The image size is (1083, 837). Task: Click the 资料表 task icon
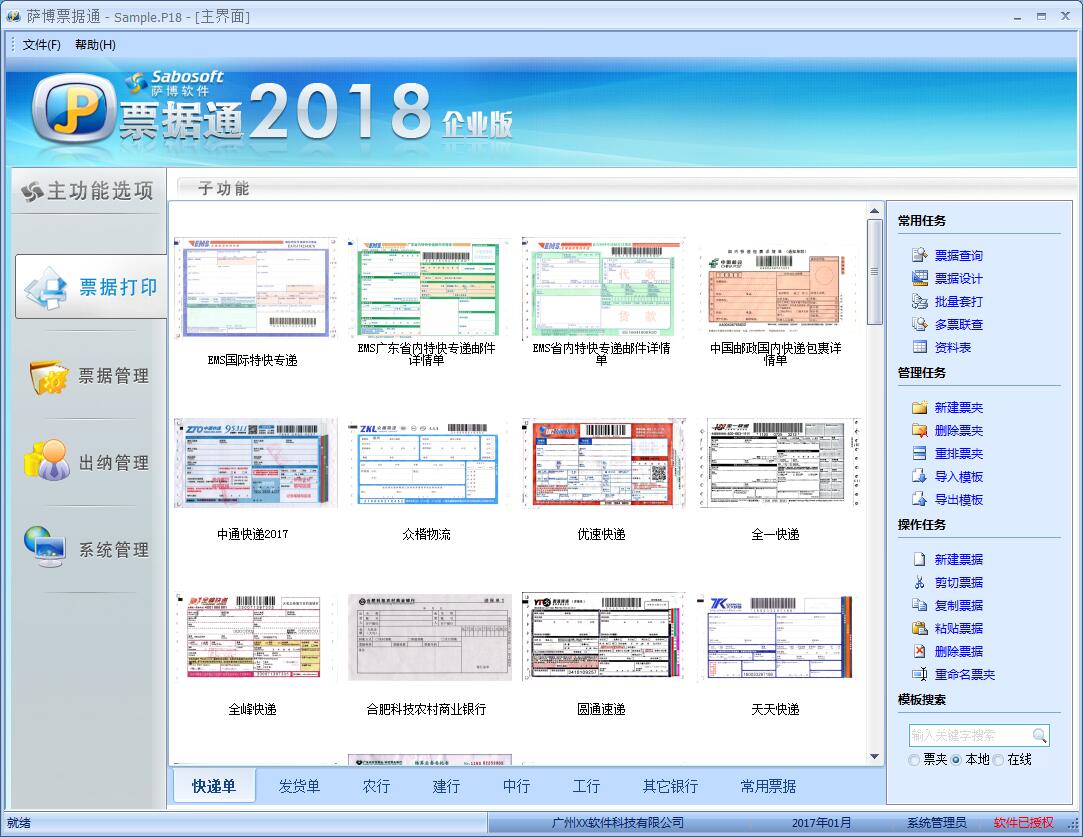[919, 347]
